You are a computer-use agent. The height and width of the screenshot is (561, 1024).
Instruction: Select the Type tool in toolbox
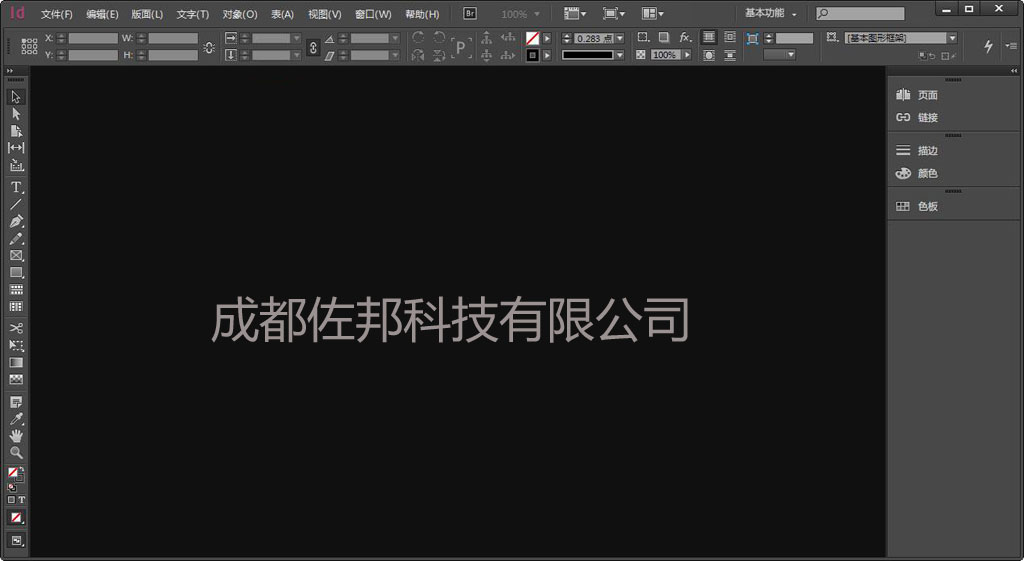pos(16,187)
